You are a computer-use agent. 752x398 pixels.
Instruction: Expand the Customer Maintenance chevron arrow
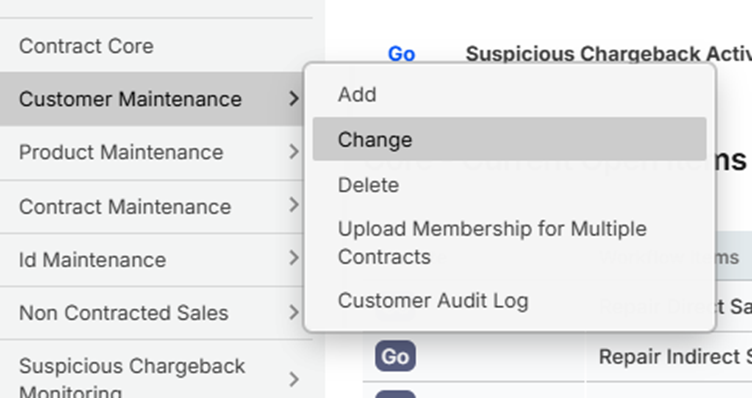coord(294,99)
